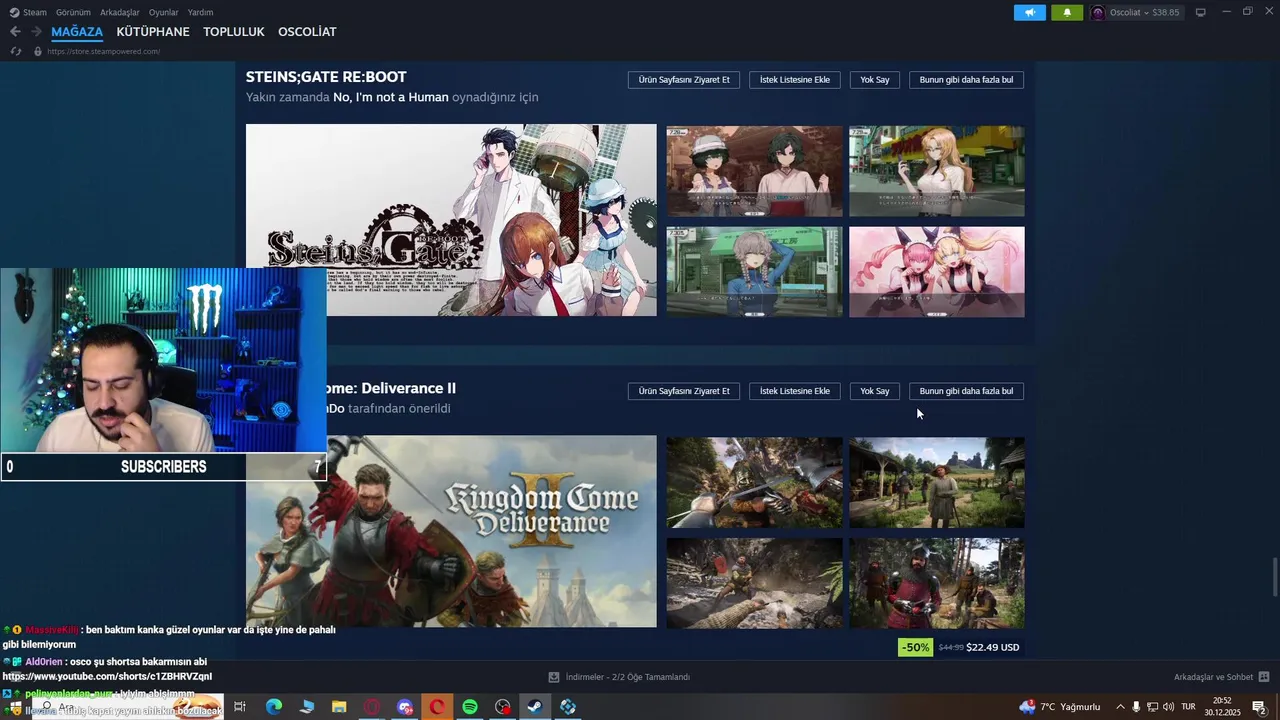Open Windows notification center icon
Viewport: 1280px width, 720px height.
pyautogui.click(x=1259, y=707)
